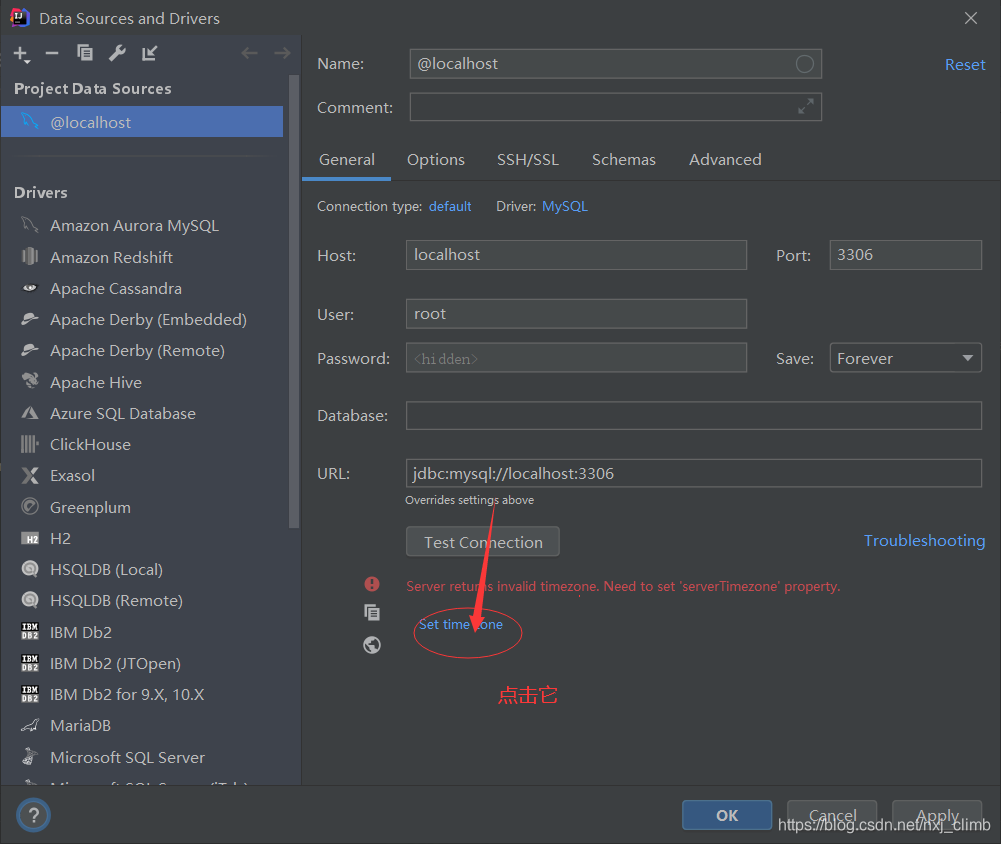
Task: Click the Apply button
Action: (x=937, y=815)
